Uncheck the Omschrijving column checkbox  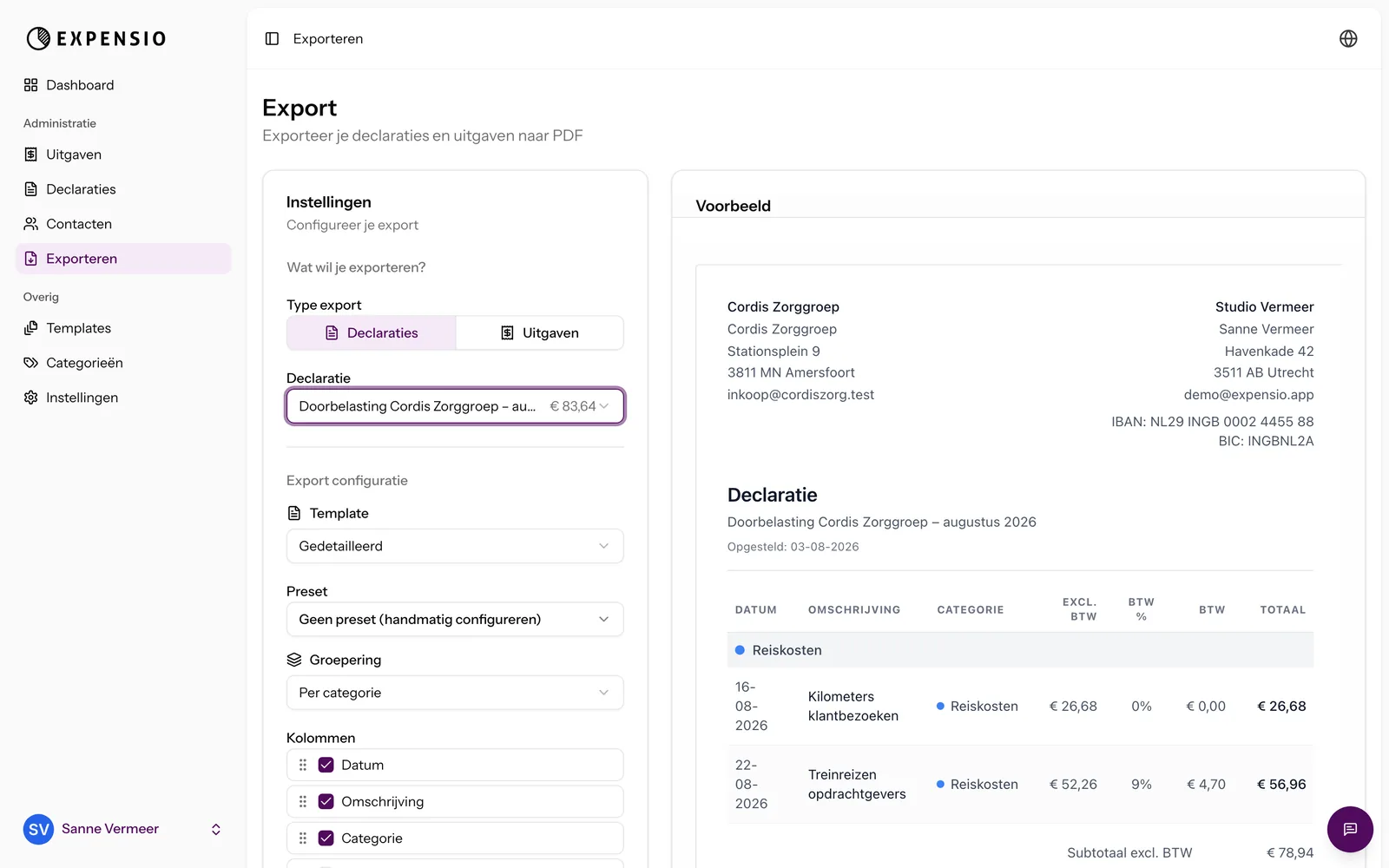pos(326,802)
